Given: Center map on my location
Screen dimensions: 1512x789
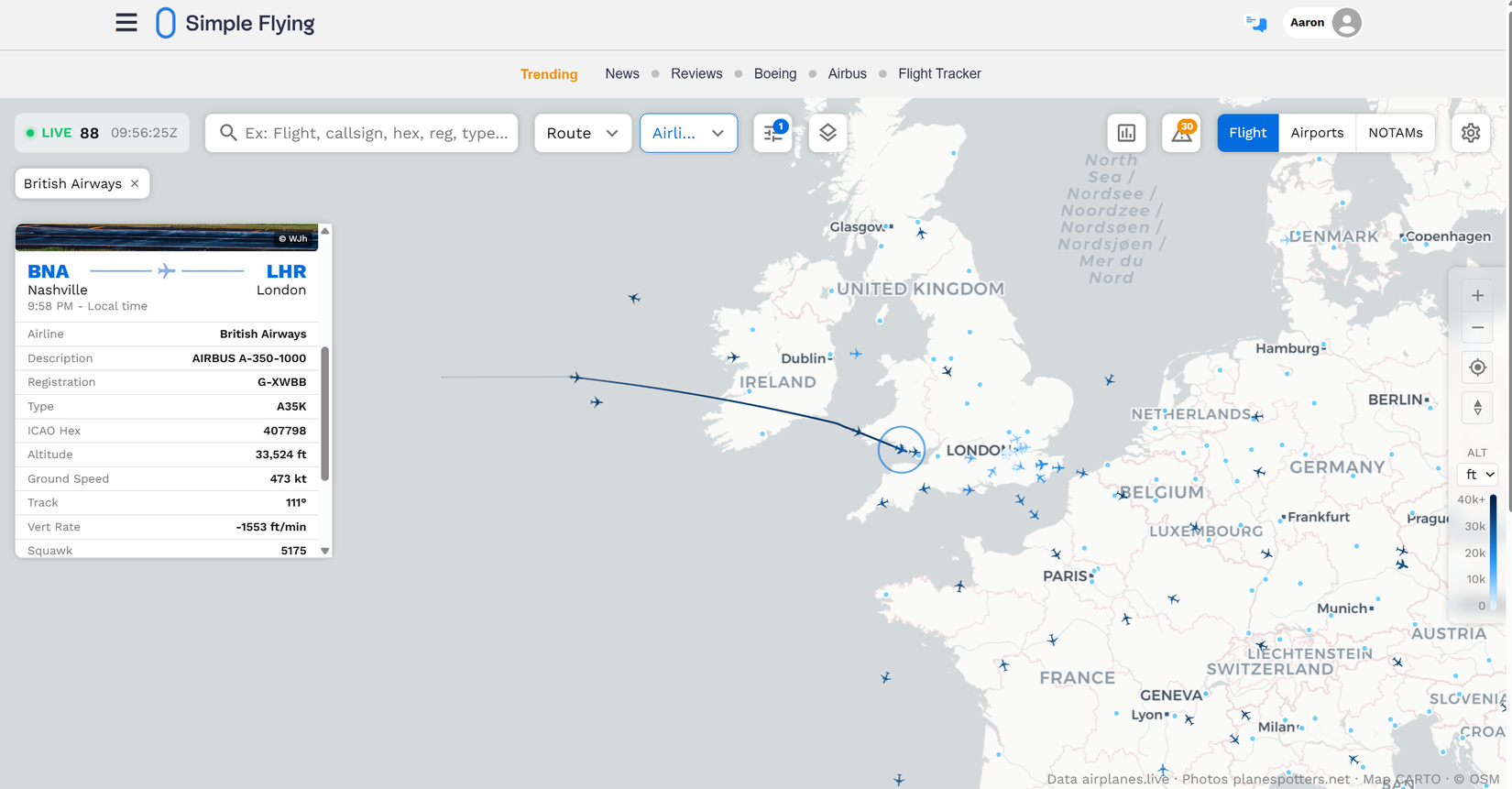Looking at the screenshot, I should [x=1477, y=367].
